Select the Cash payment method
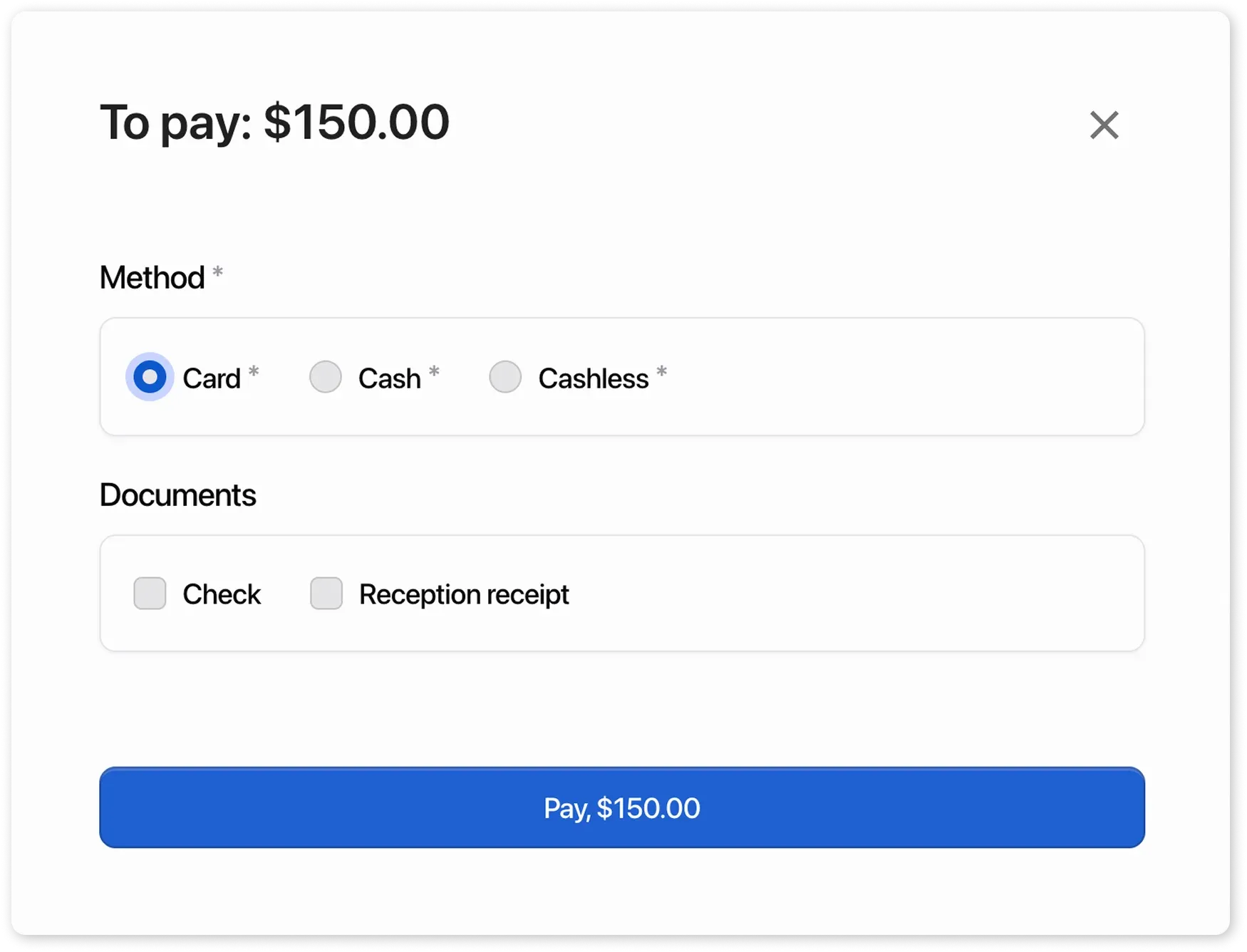This screenshot has height=952, width=1247. click(x=326, y=378)
